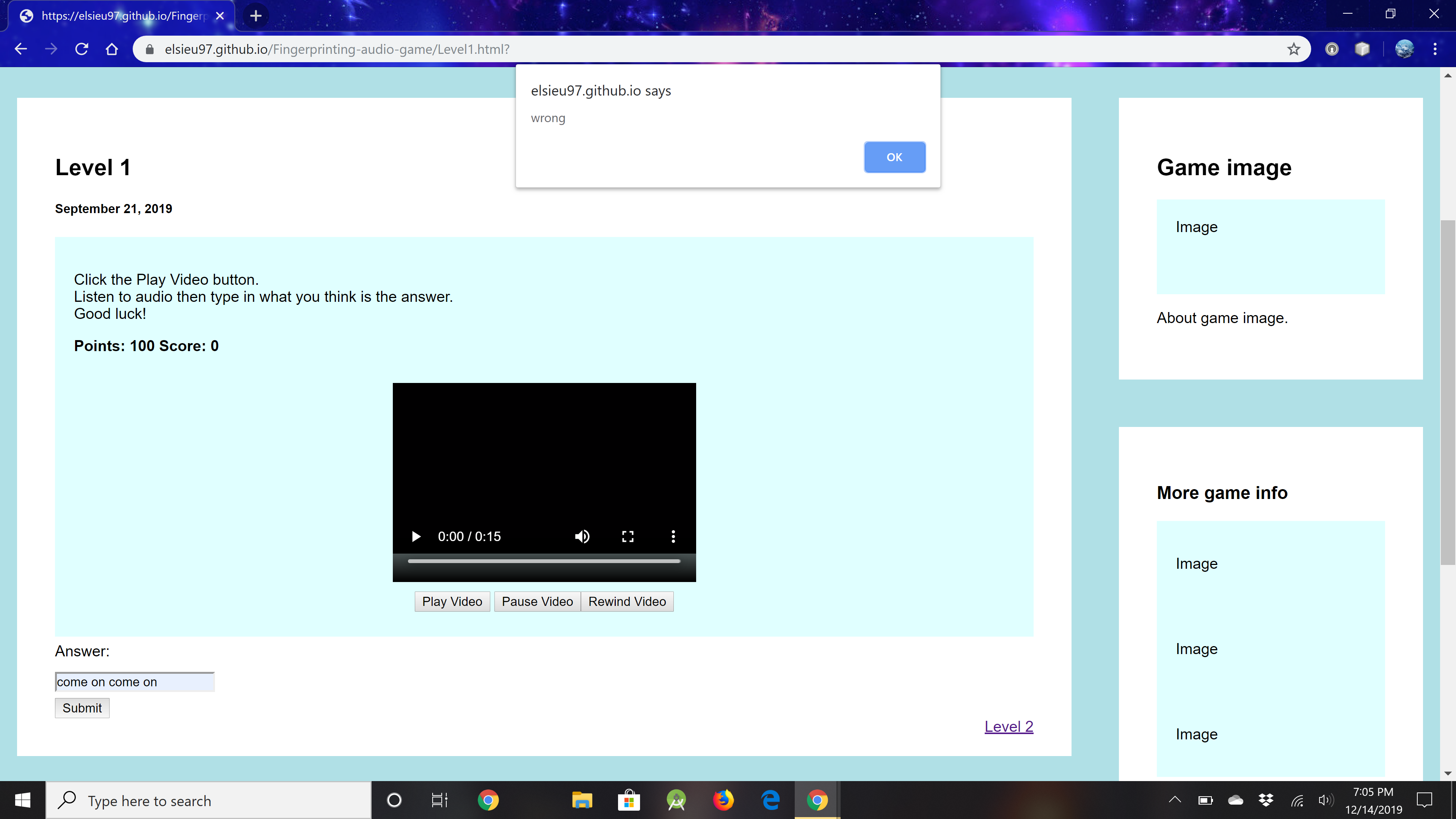Screen dimensions: 1456x819
Task: Click the play icon in the video player
Action: (x=416, y=536)
